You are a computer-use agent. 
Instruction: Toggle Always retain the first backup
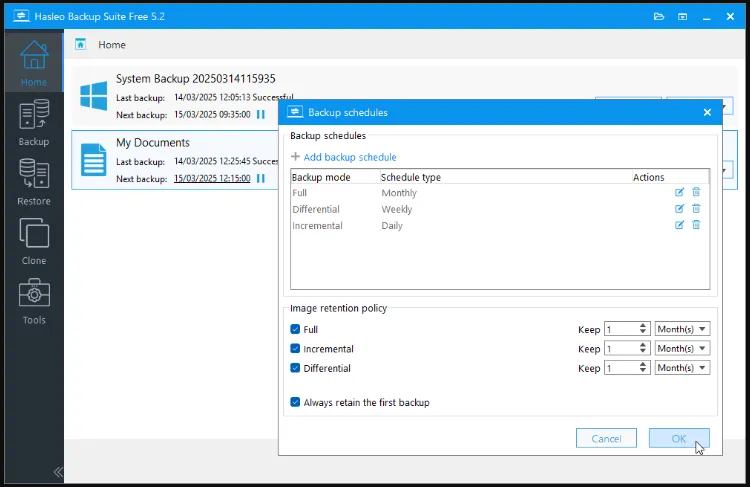(295, 402)
